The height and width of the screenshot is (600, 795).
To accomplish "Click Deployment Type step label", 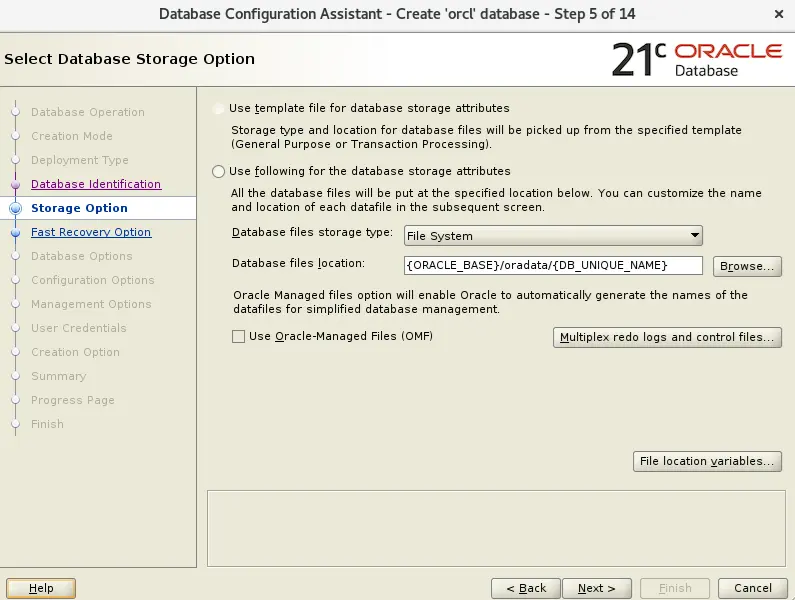I will pyautogui.click(x=80, y=160).
